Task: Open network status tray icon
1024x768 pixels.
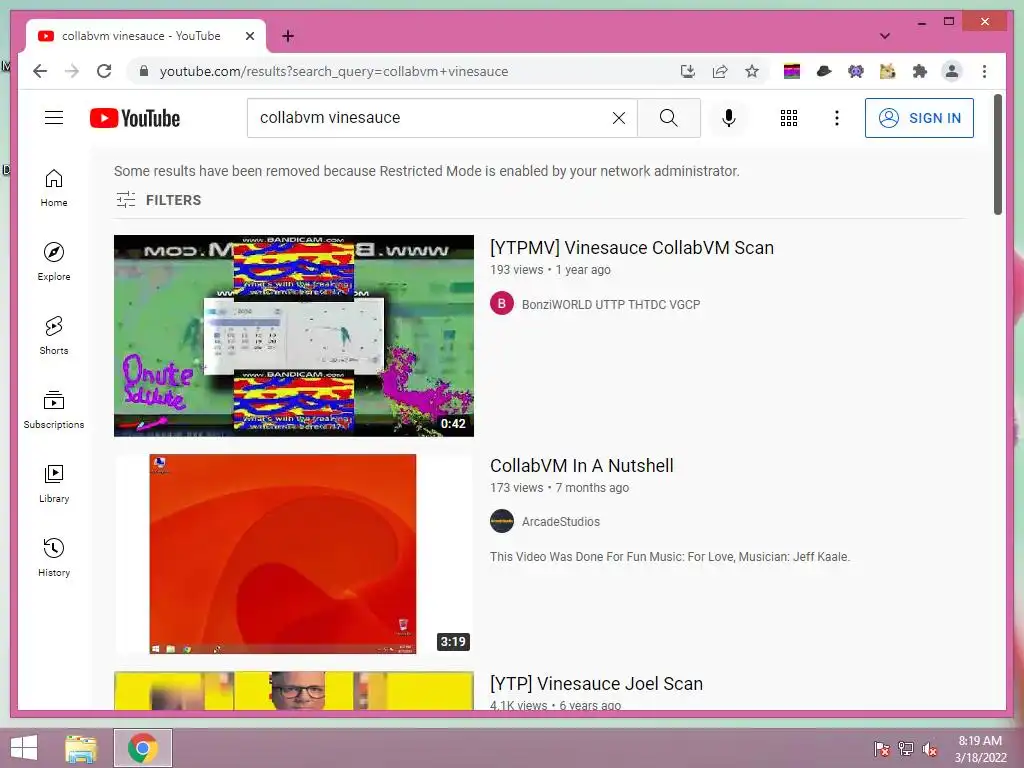Action: tap(906, 748)
